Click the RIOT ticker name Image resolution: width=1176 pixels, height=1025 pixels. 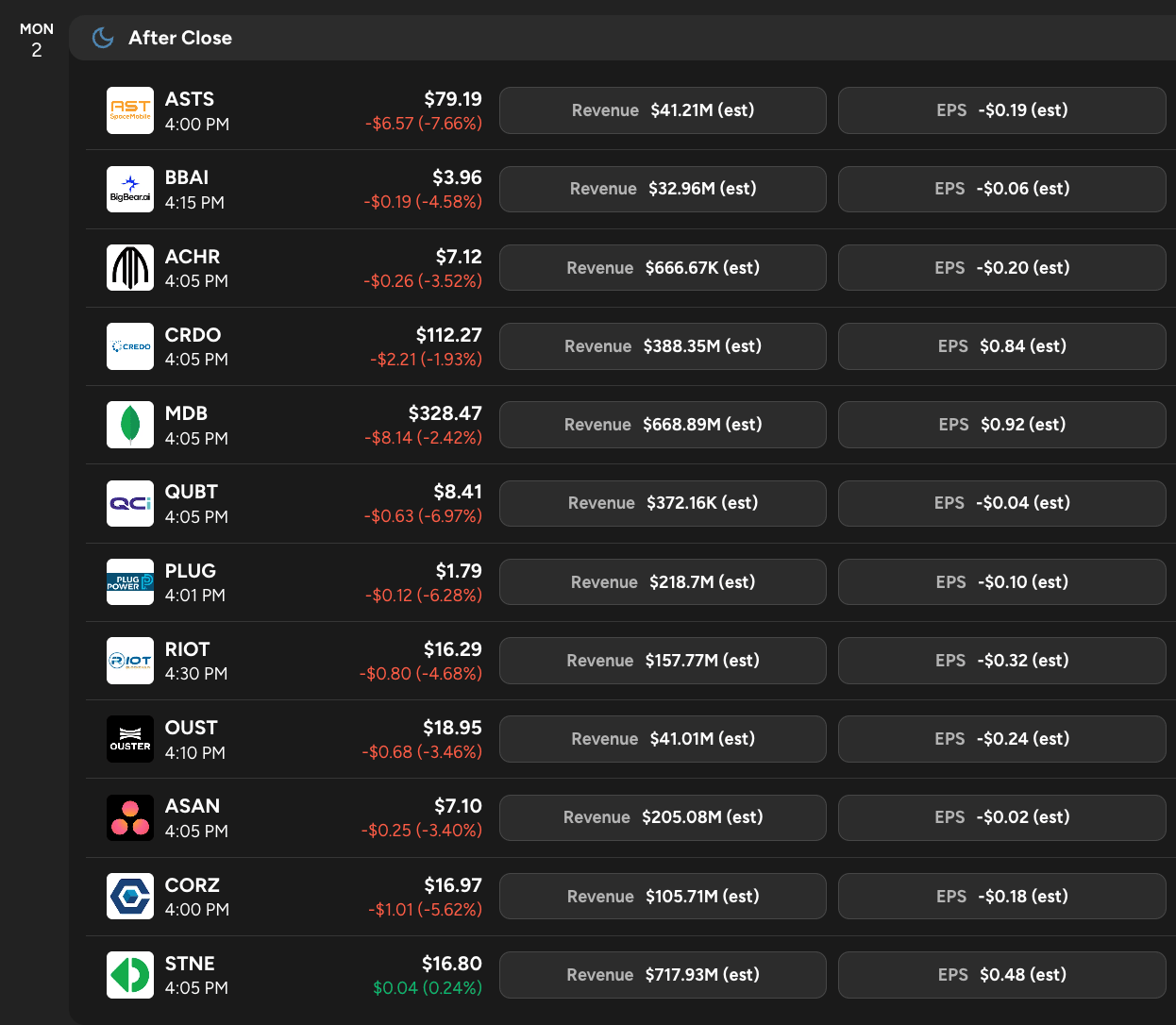point(188,649)
